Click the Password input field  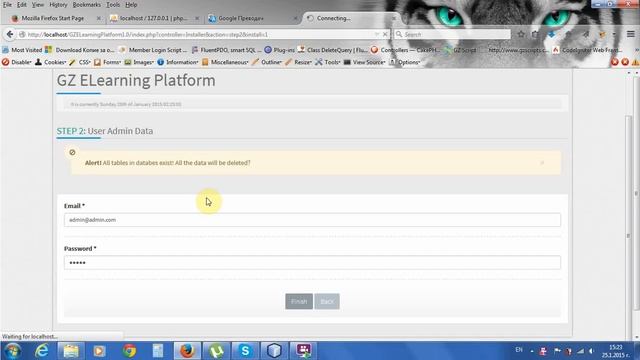[312, 262]
